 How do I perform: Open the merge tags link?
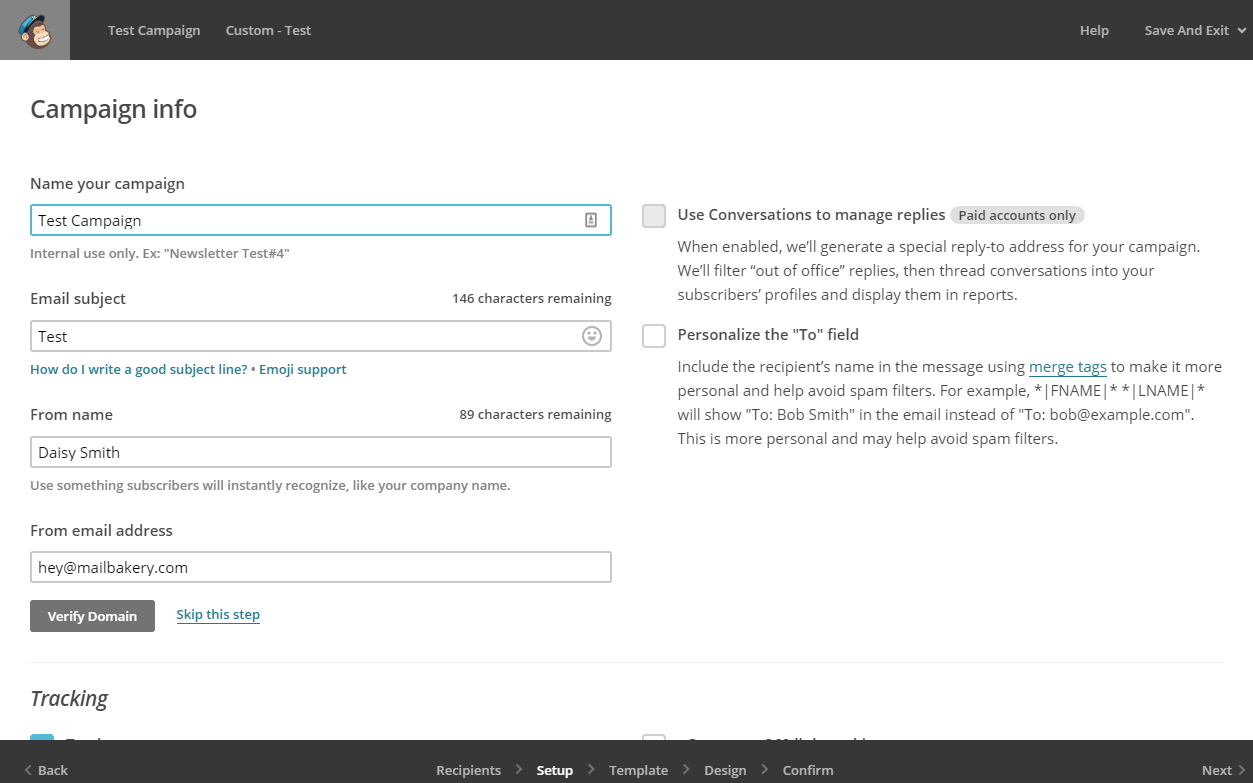[1067, 367]
